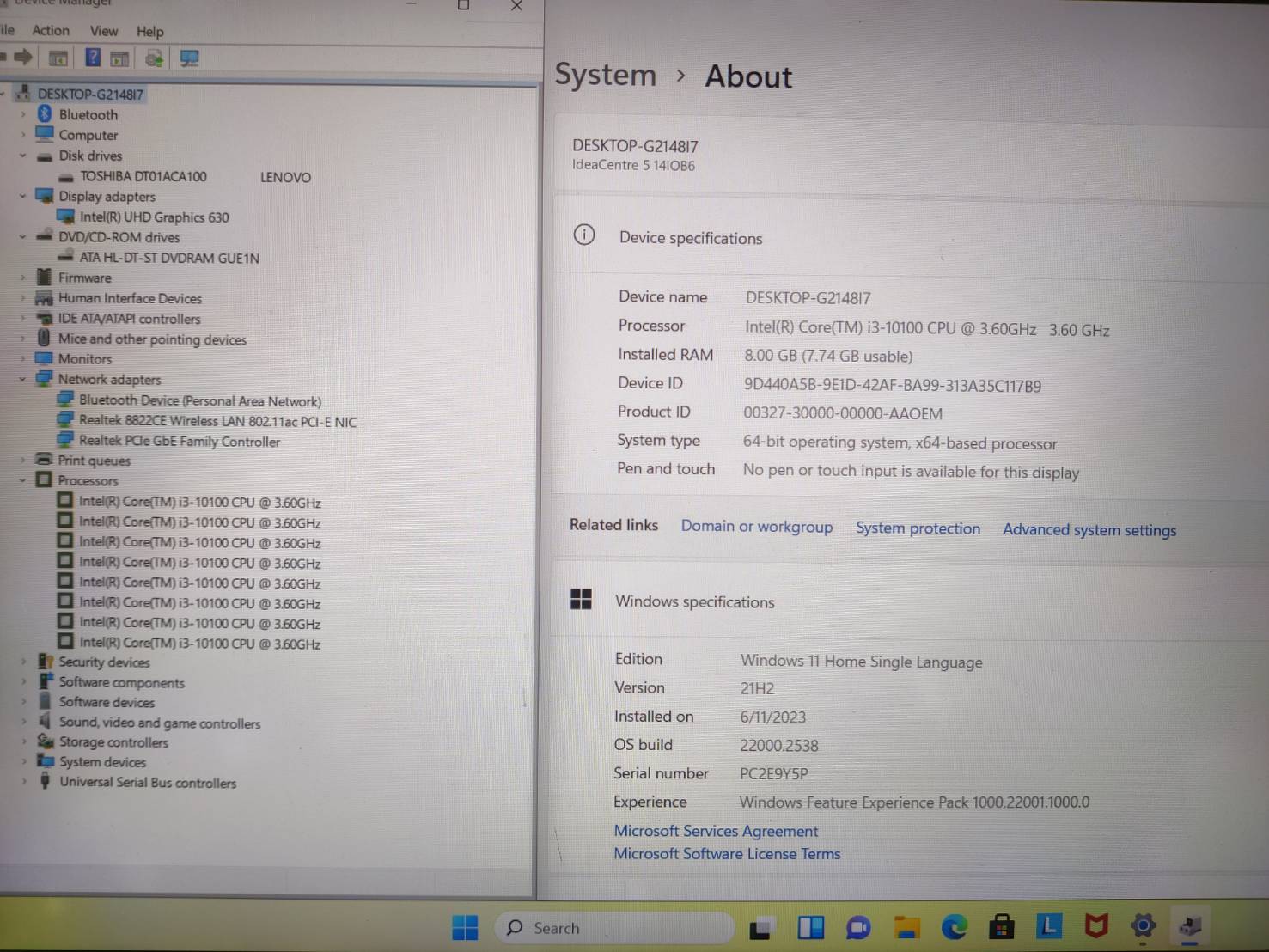The height and width of the screenshot is (952, 1269).
Task: Select Software devices category
Action: click(x=107, y=702)
